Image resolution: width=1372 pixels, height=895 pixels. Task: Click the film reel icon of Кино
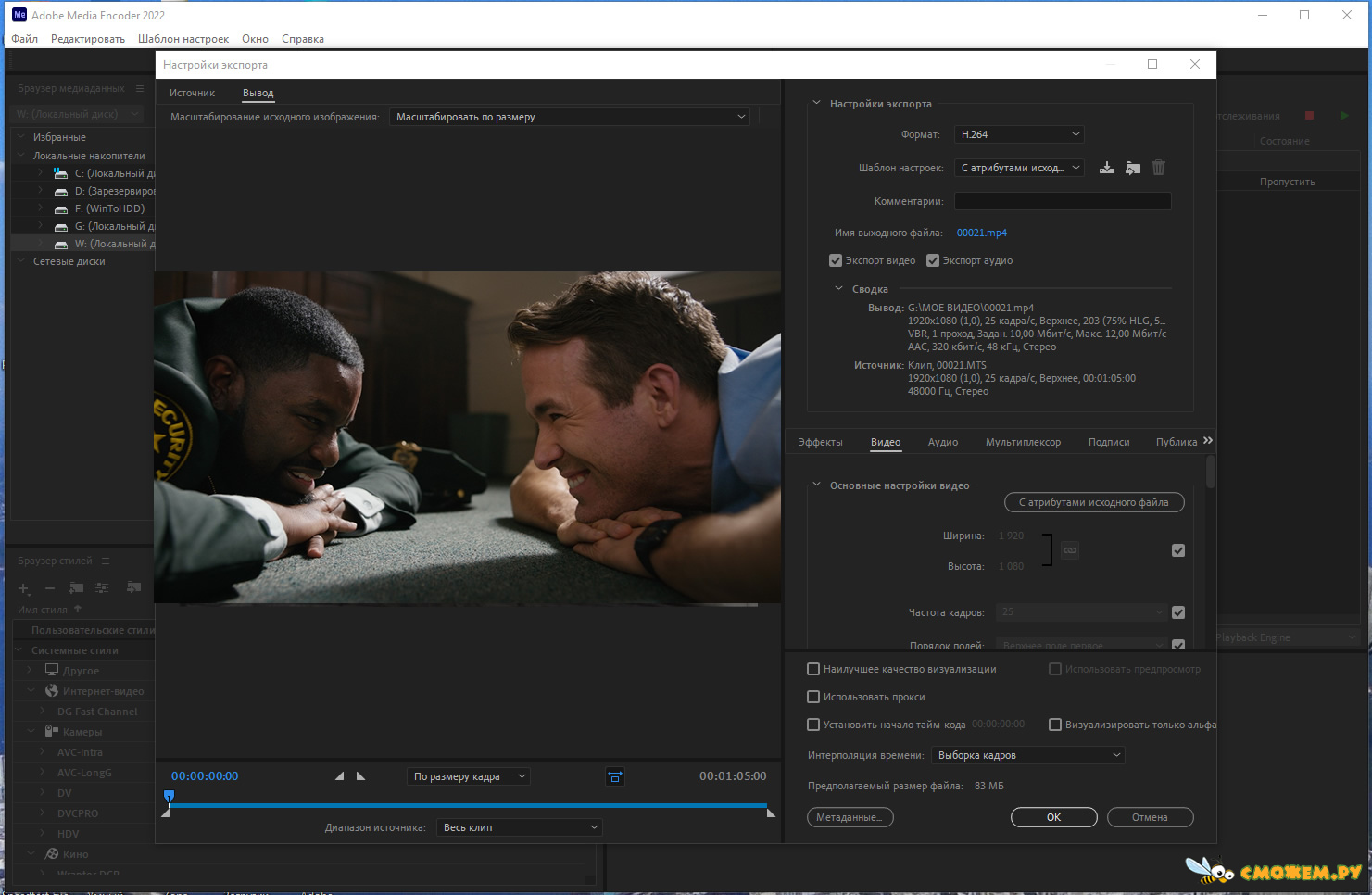[x=52, y=853]
